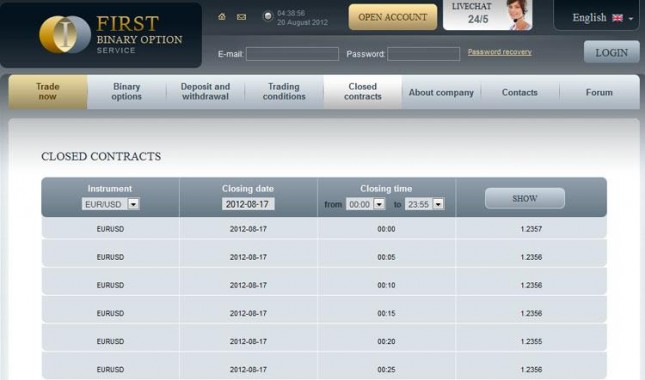Open the Forum tab
Image resolution: width=645 pixels, height=380 pixels.
tap(599, 92)
